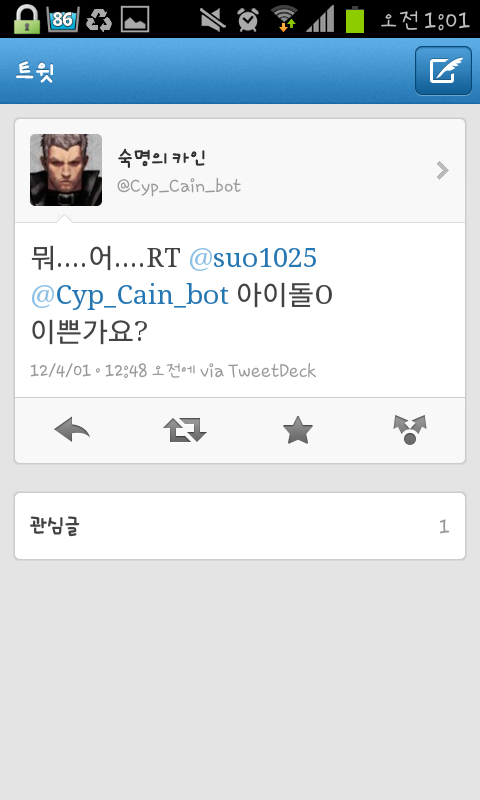Tap the recycle sync icon in status bar
Screen dimensions: 480x800
[x=99, y=19]
